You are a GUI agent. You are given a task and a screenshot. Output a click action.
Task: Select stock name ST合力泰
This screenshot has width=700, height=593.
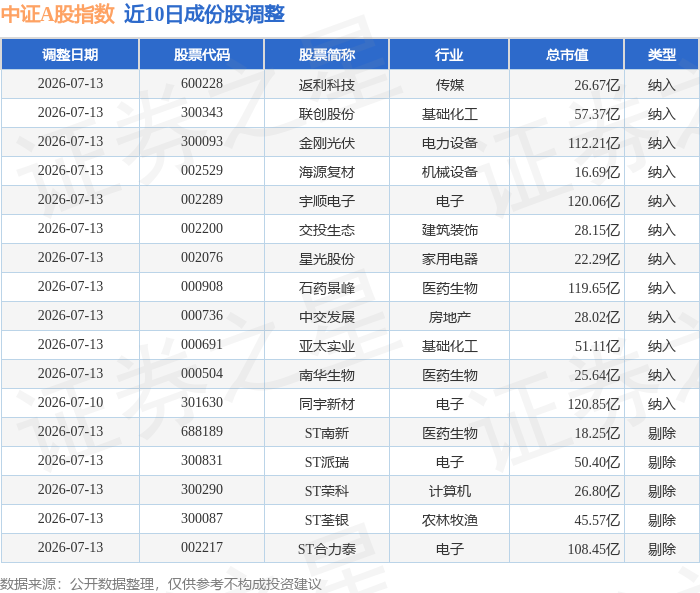327,549
